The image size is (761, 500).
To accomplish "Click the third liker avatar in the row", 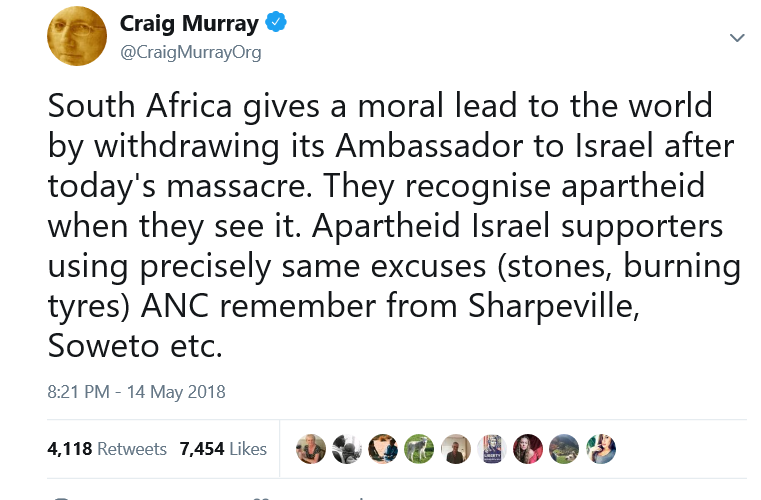I will (383, 449).
